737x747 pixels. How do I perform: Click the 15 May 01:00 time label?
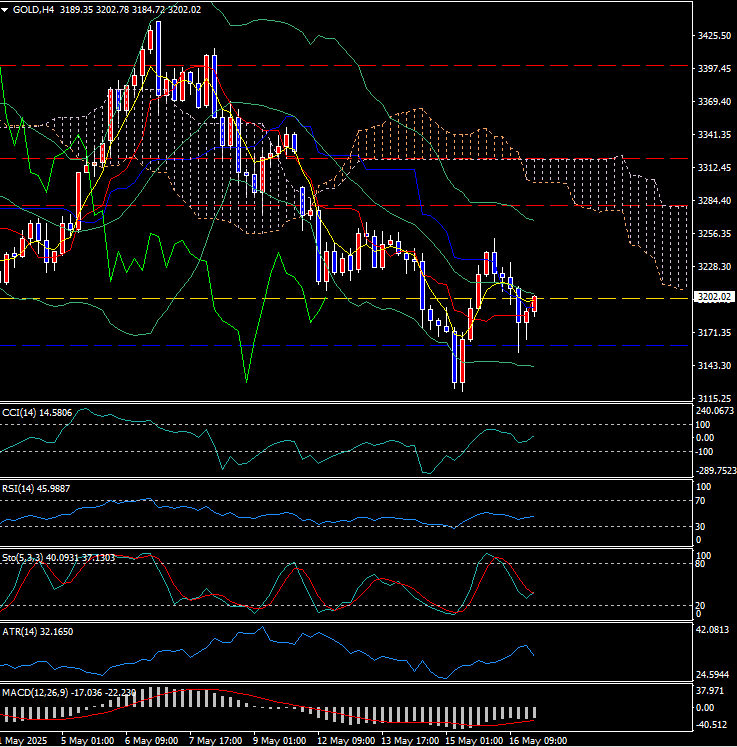coord(474,741)
